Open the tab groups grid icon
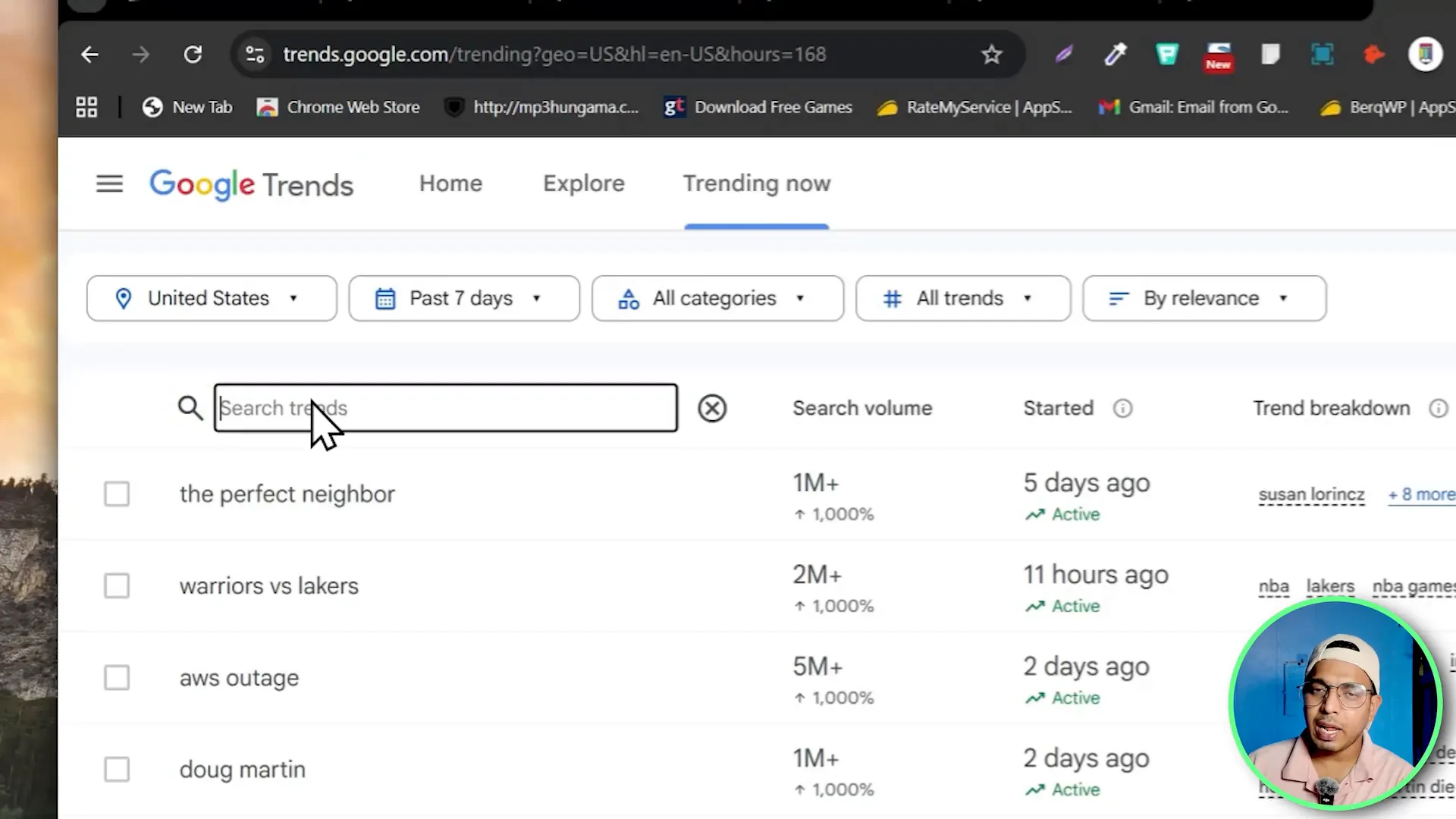 coord(86,107)
